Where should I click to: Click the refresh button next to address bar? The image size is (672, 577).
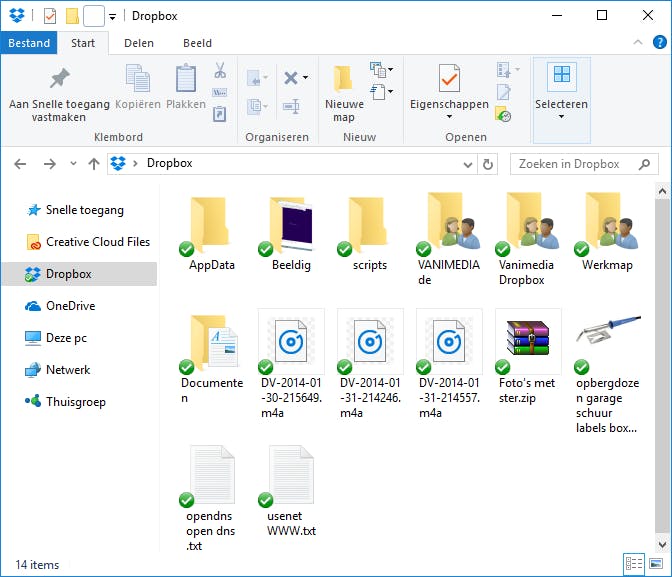click(x=488, y=164)
